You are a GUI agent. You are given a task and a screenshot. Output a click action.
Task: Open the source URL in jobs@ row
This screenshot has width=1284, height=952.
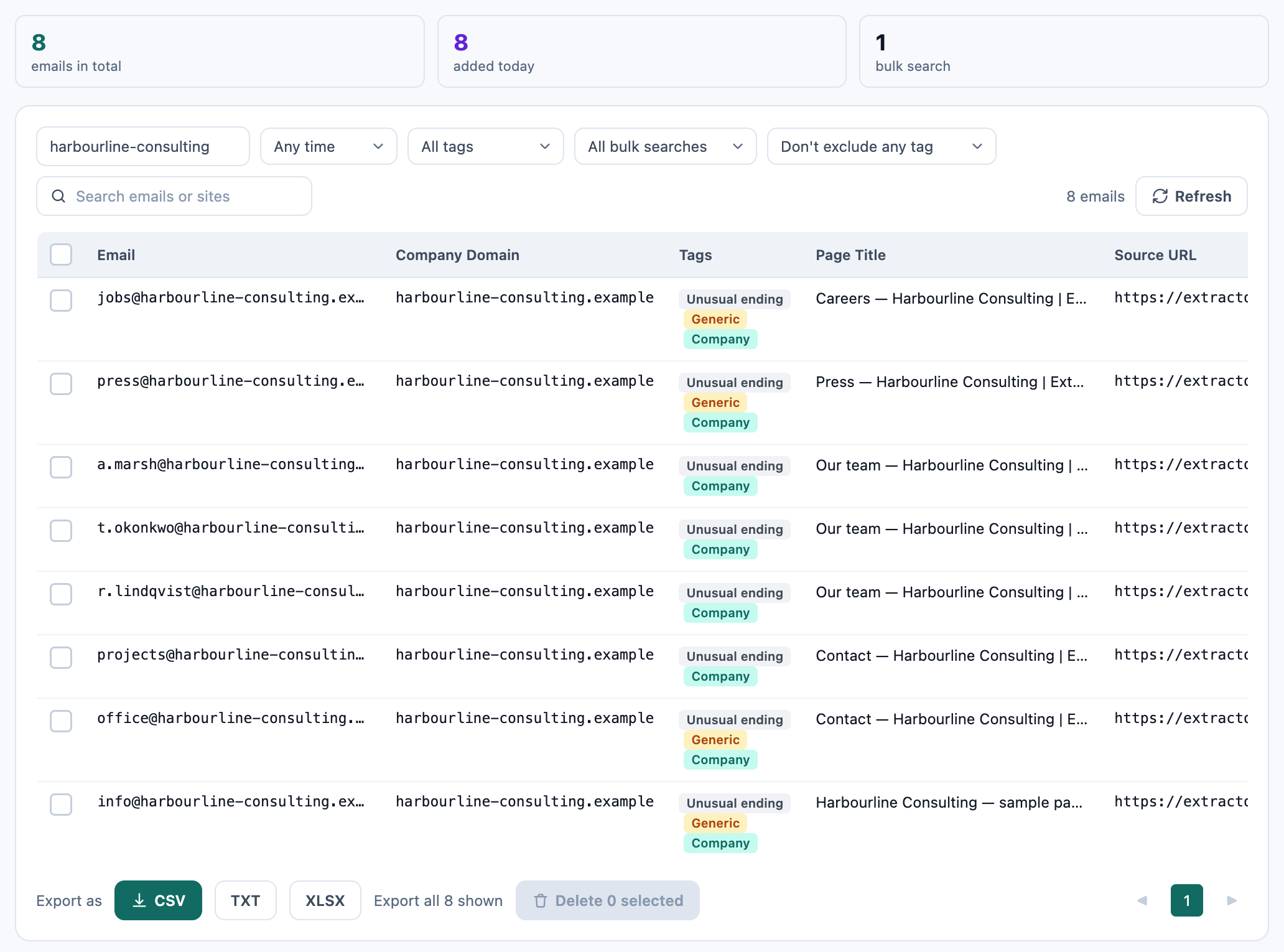(x=1181, y=298)
